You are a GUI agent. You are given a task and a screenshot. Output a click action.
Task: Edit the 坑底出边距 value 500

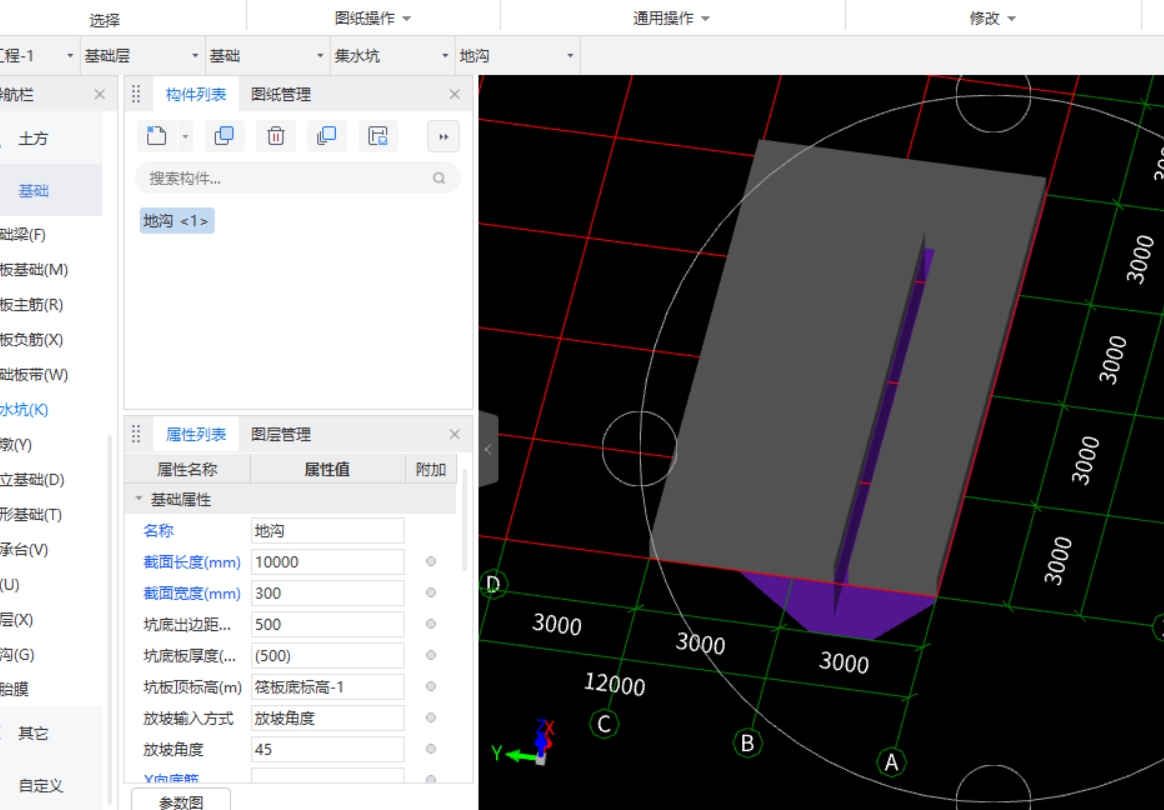coord(327,624)
